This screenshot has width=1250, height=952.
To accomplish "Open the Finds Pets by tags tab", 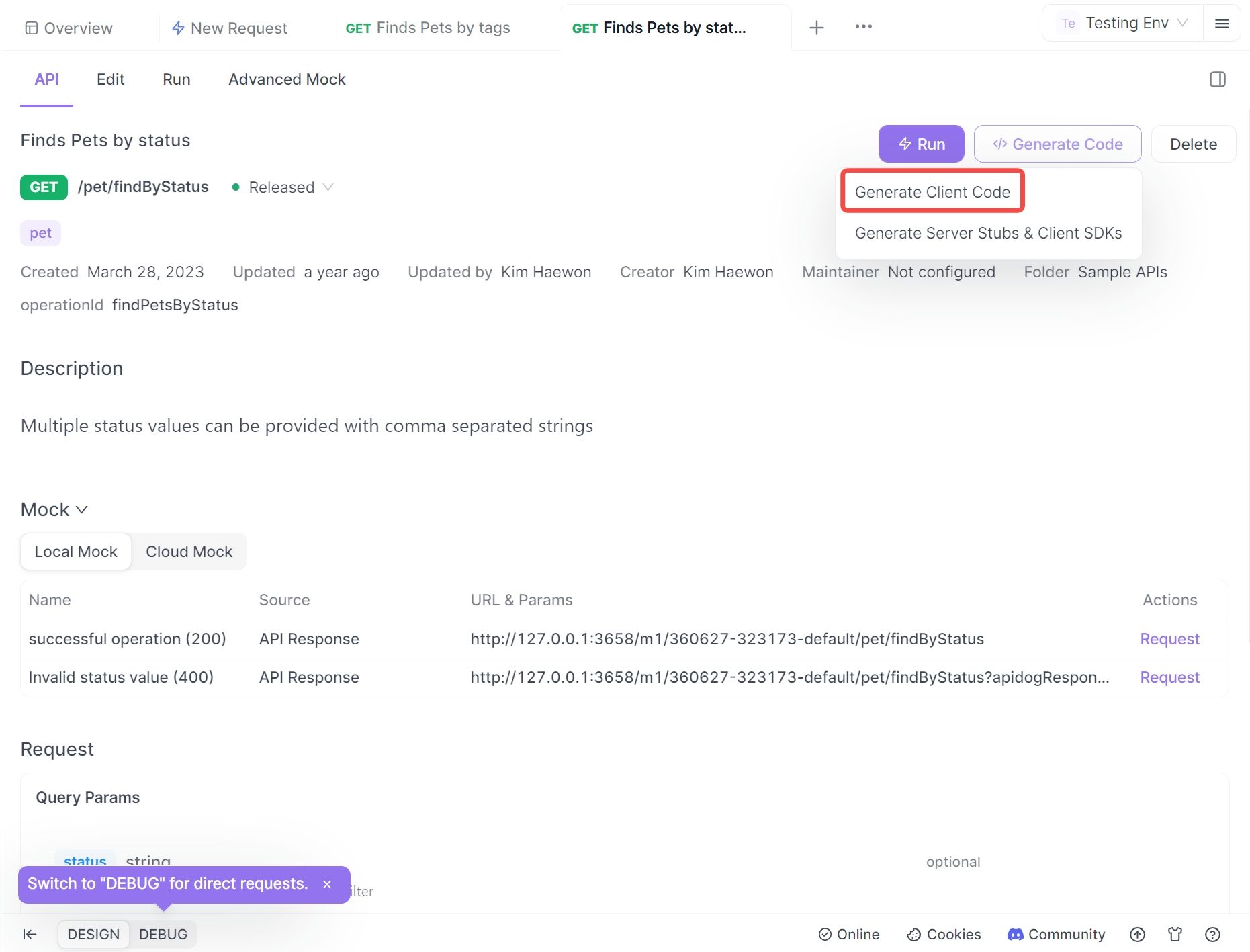I will 428,28.
